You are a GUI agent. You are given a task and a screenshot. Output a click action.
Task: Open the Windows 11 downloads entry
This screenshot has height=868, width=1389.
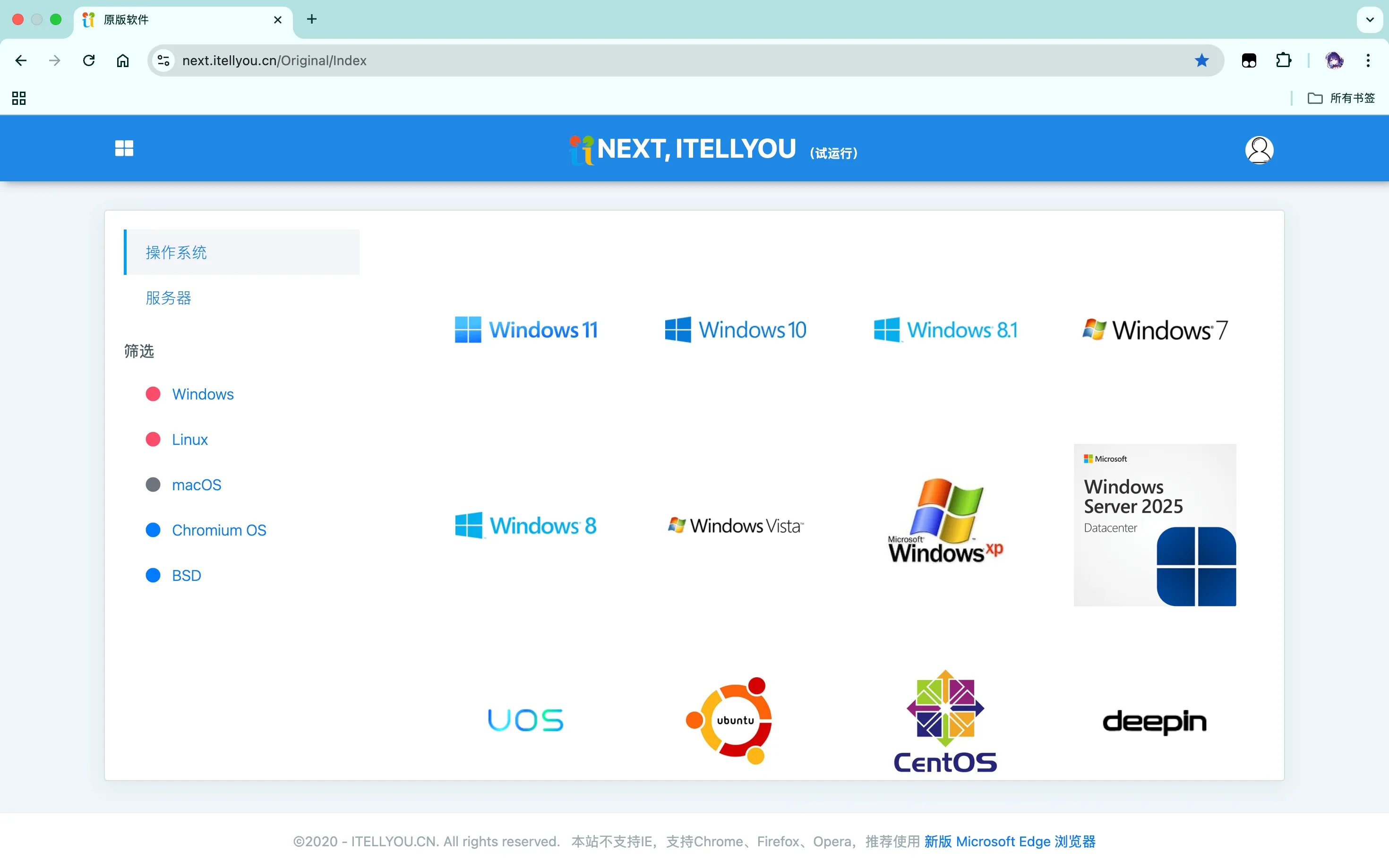(x=526, y=330)
